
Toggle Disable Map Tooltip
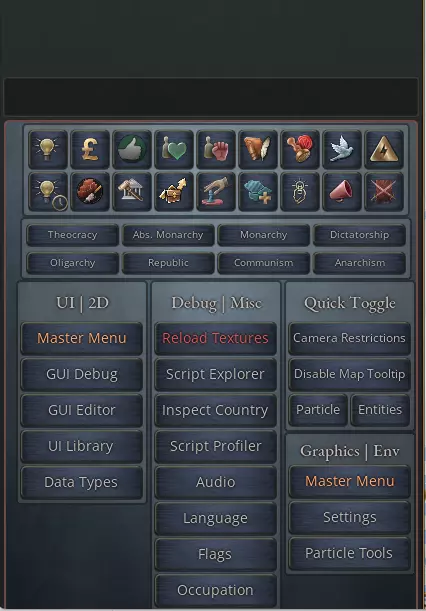[349, 374]
